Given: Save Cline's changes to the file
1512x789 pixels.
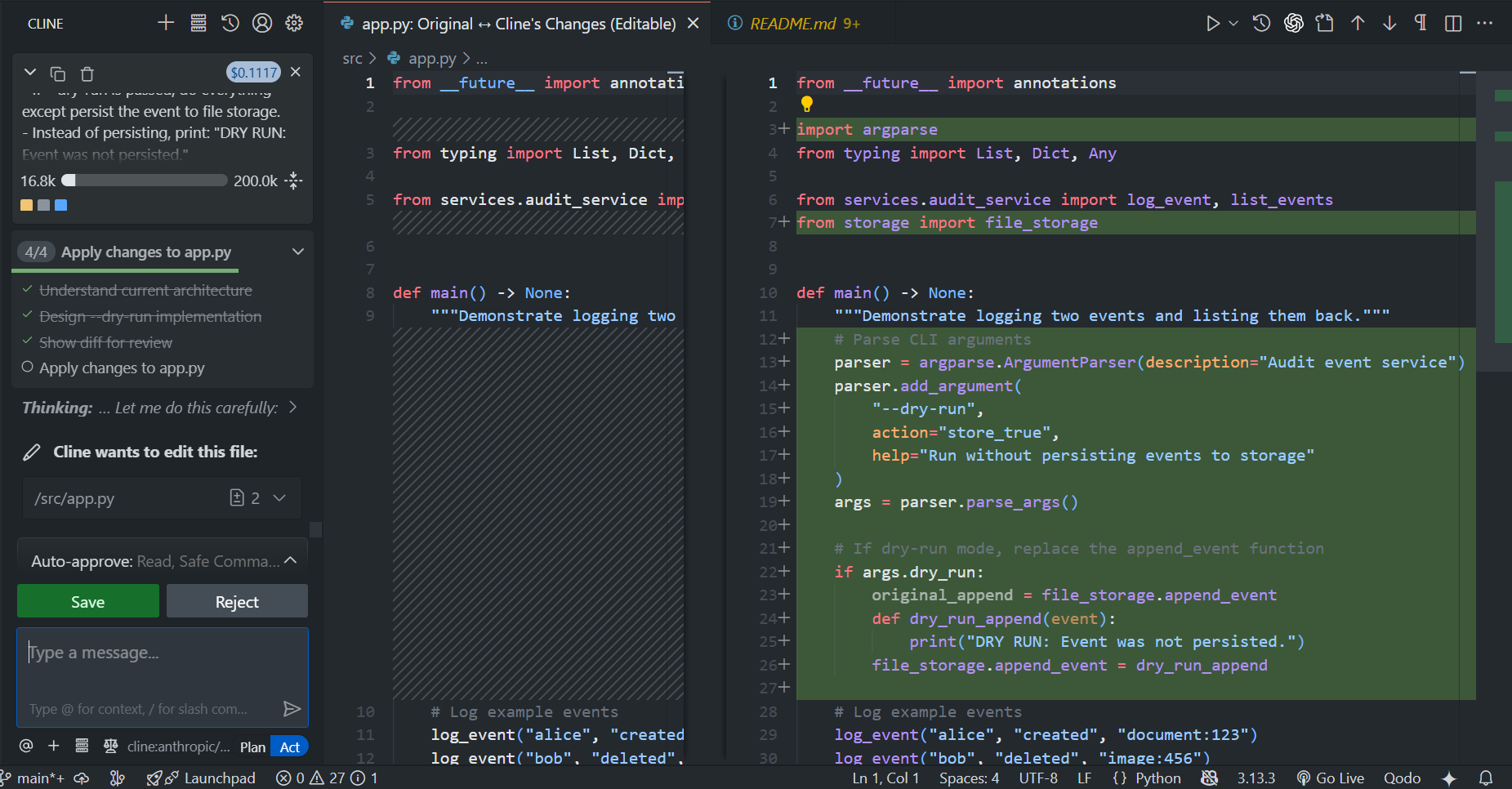Looking at the screenshot, I should 88,602.
